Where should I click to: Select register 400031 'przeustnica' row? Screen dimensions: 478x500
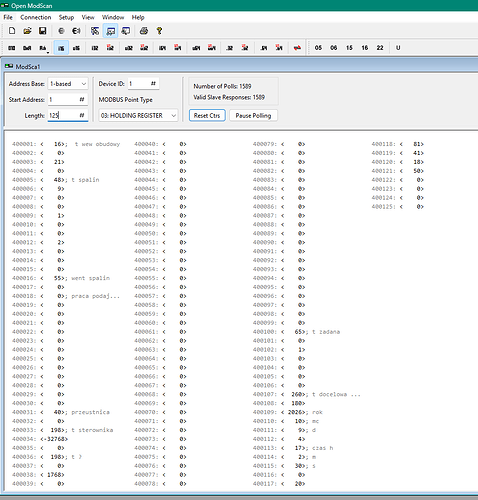coord(61,412)
